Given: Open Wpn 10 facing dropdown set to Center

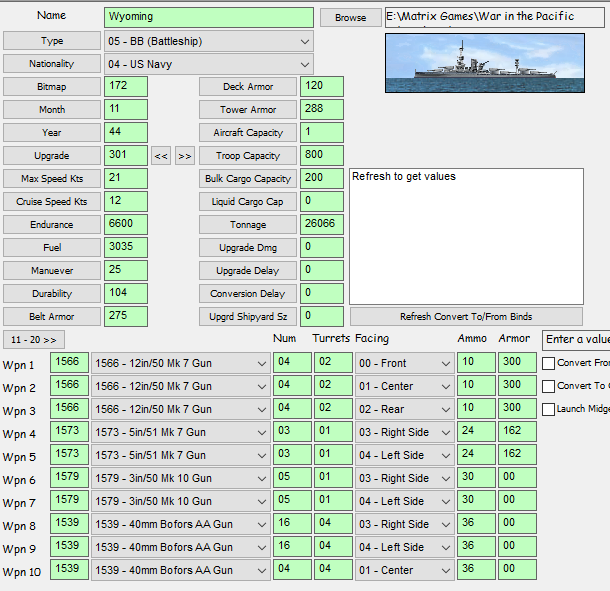Looking at the screenshot, I should point(405,570).
